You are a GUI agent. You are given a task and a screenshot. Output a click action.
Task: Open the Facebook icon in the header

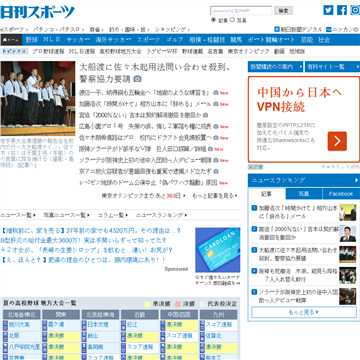tap(342, 10)
